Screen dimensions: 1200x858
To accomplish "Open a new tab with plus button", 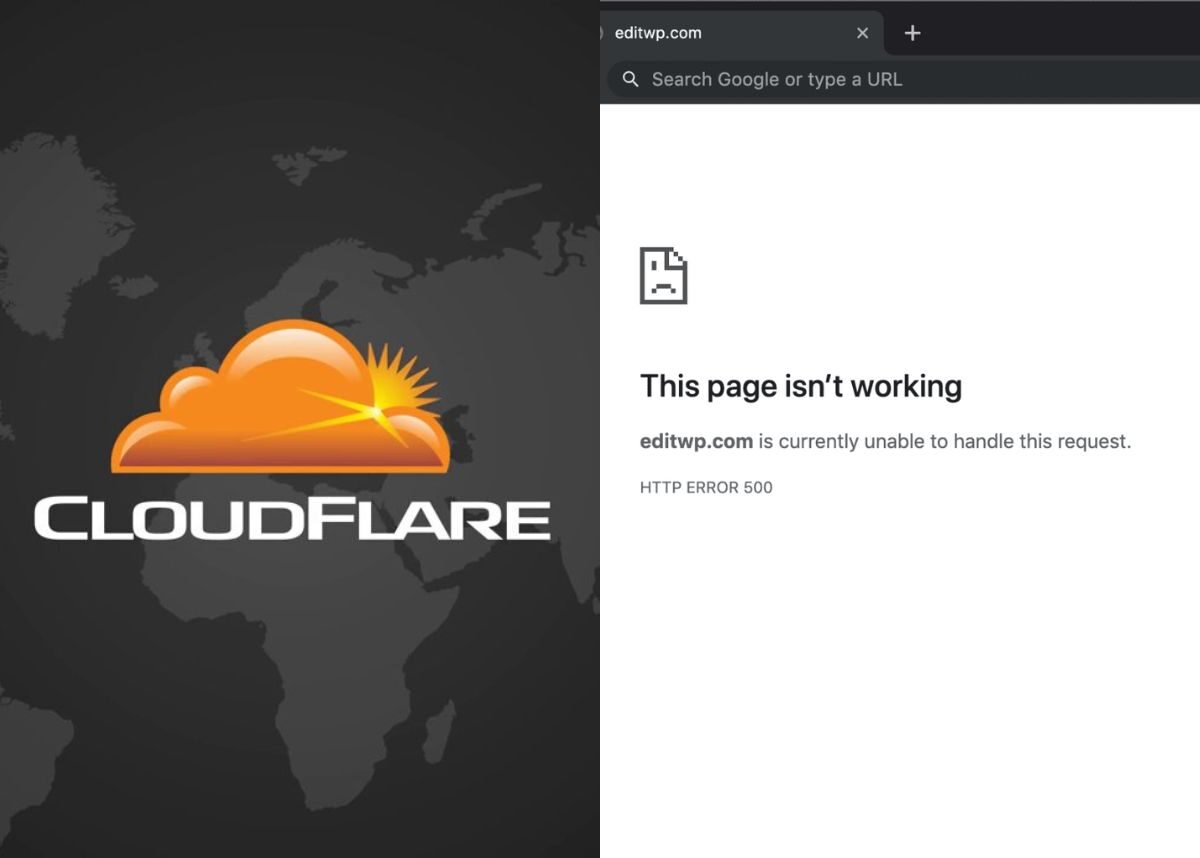I will [x=912, y=33].
